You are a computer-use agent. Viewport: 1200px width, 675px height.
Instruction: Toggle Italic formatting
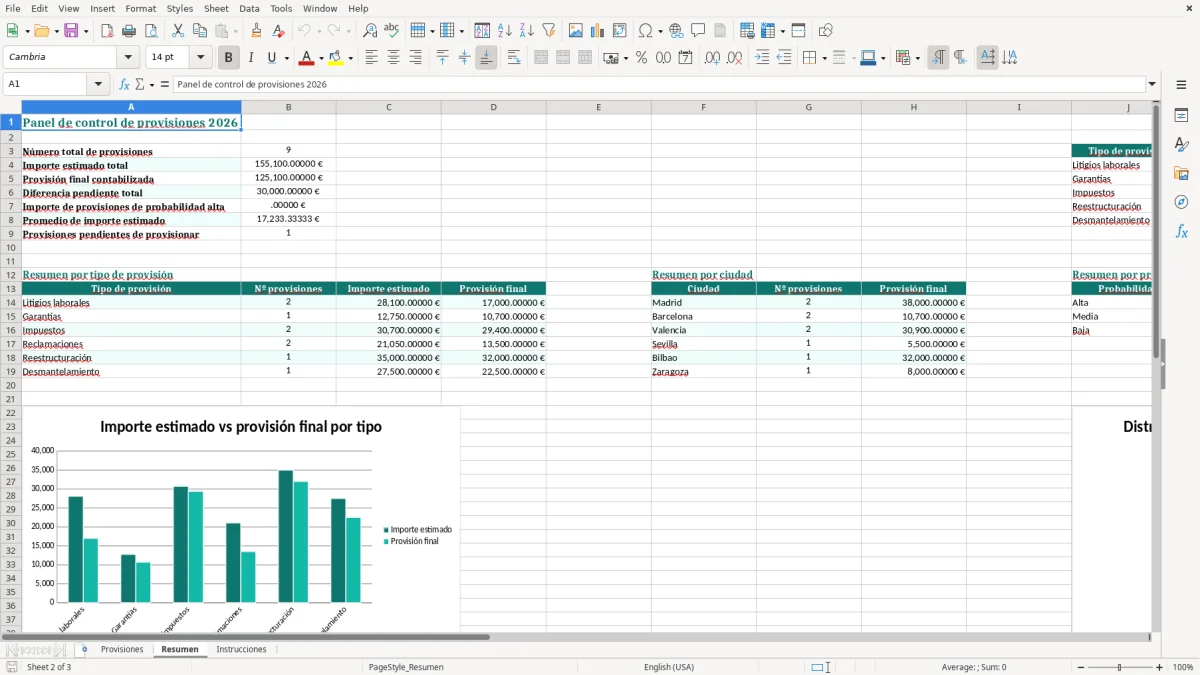250,58
